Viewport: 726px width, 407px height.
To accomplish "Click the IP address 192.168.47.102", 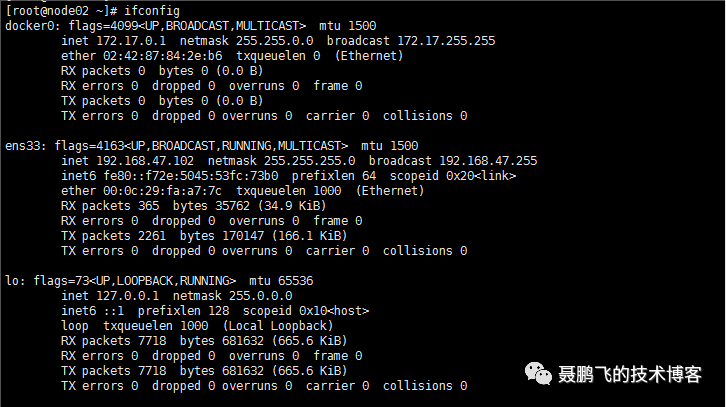I will 145,161.
